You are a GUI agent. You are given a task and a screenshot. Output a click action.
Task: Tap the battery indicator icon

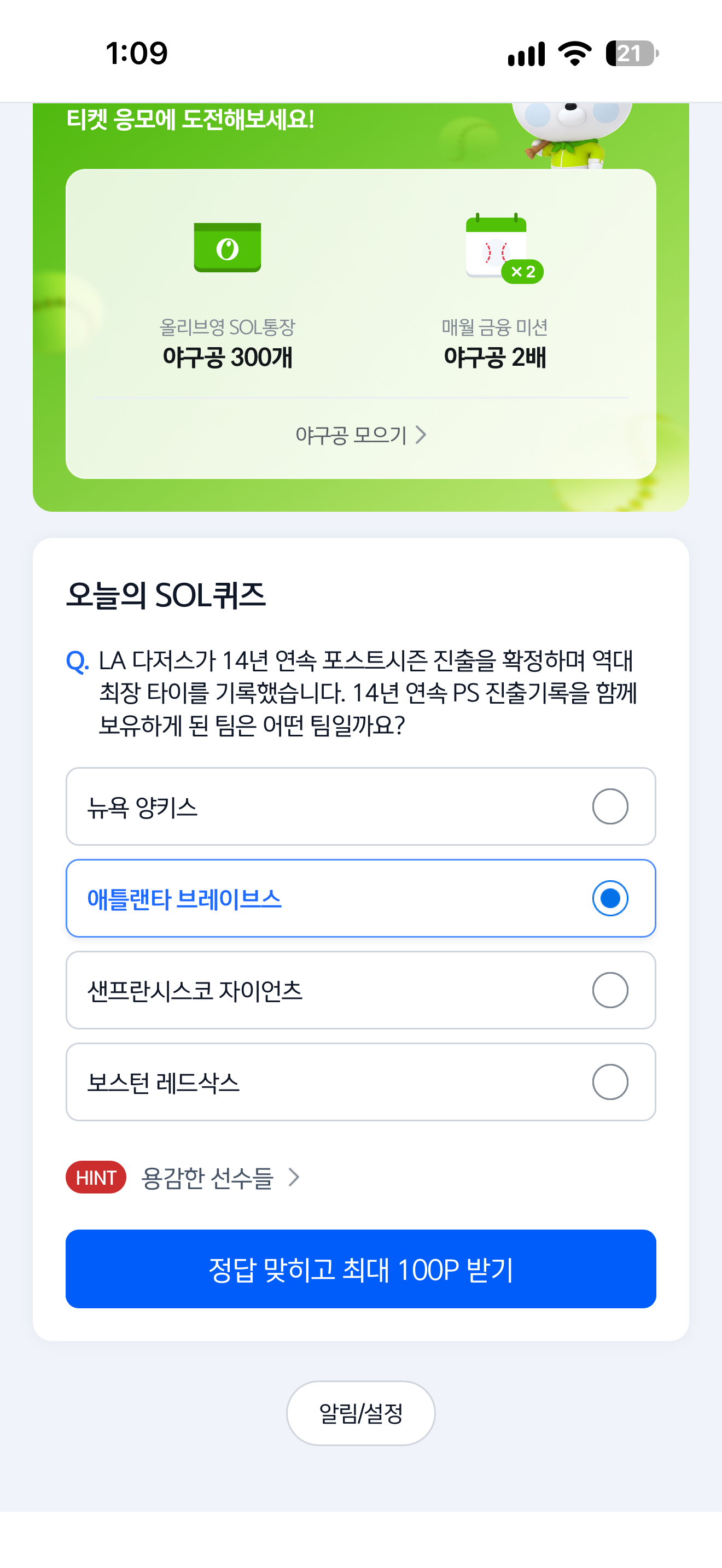pos(632,54)
